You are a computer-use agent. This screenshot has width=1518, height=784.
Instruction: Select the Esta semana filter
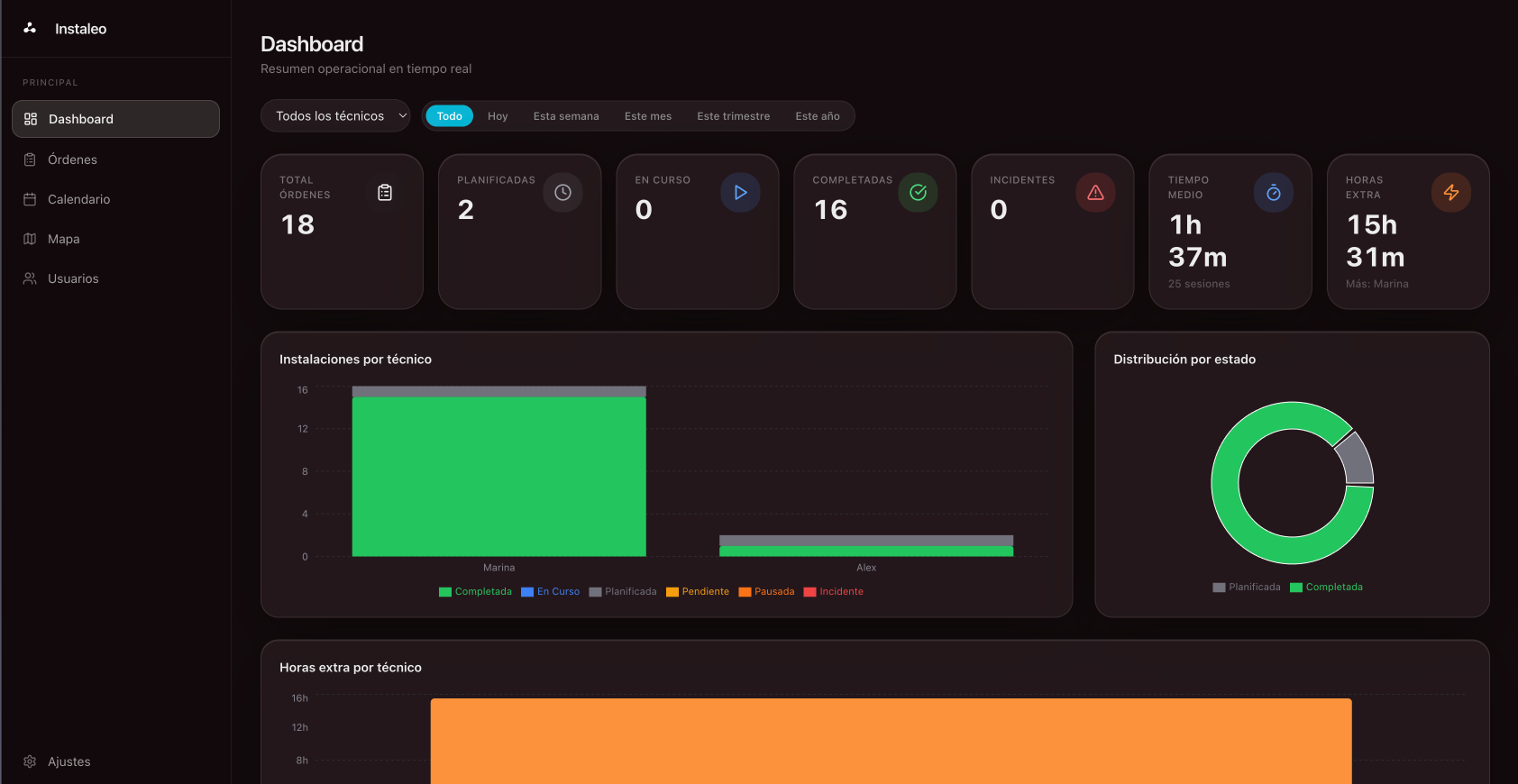[x=566, y=116]
